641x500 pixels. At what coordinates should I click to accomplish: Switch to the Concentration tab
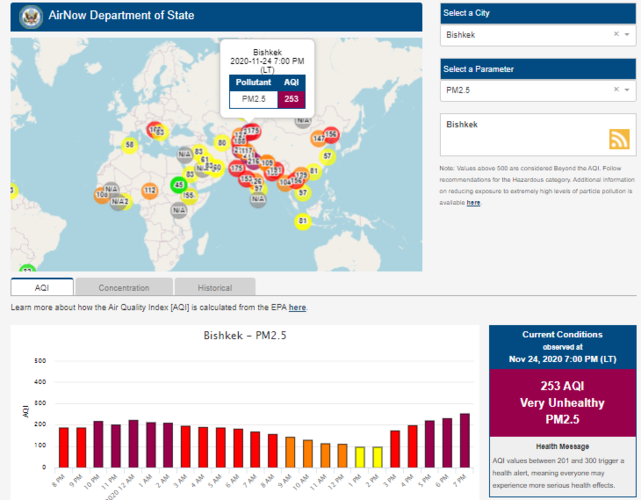point(124,288)
